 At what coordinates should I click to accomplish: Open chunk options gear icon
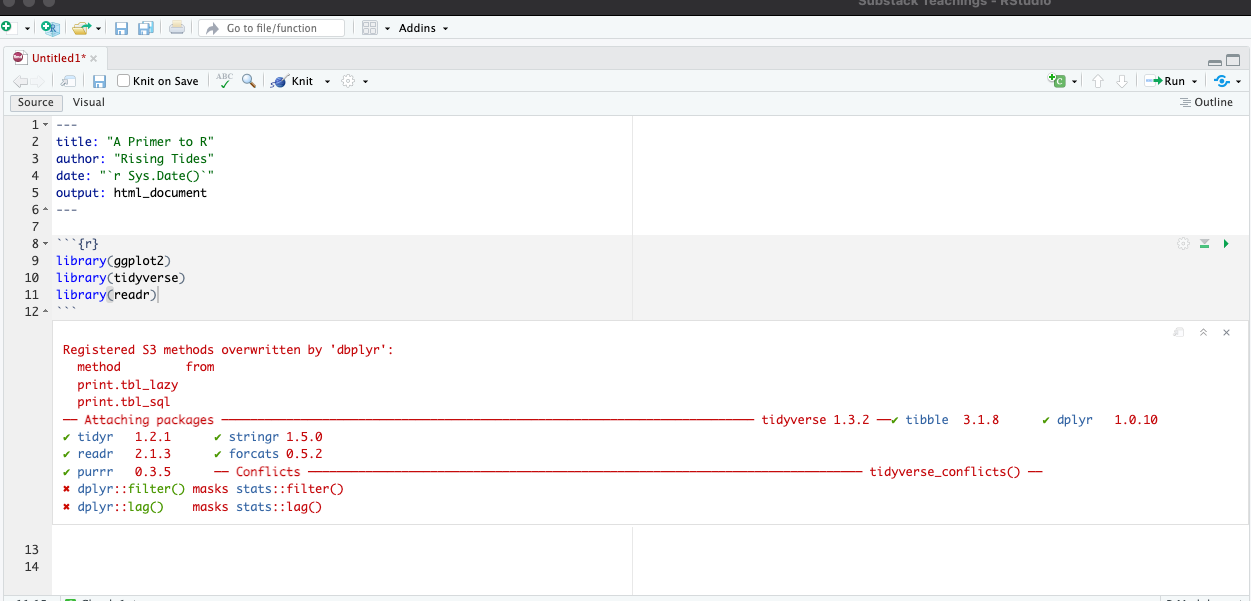tap(1184, 244)
